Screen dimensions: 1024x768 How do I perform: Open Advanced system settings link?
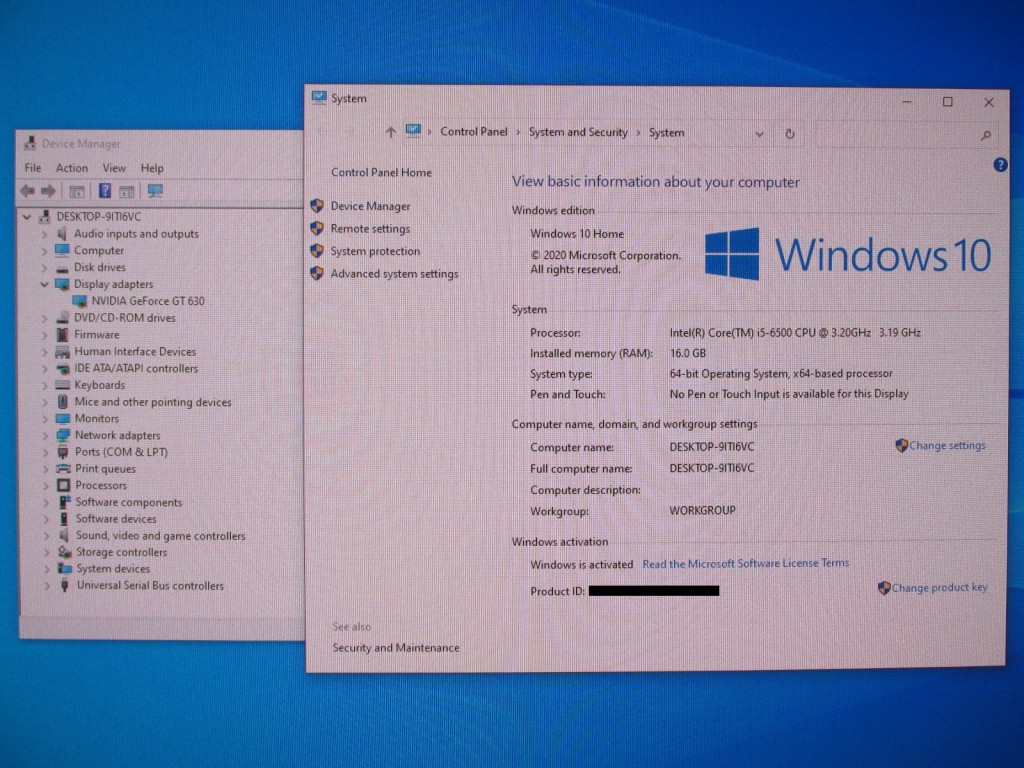[394, 274]
